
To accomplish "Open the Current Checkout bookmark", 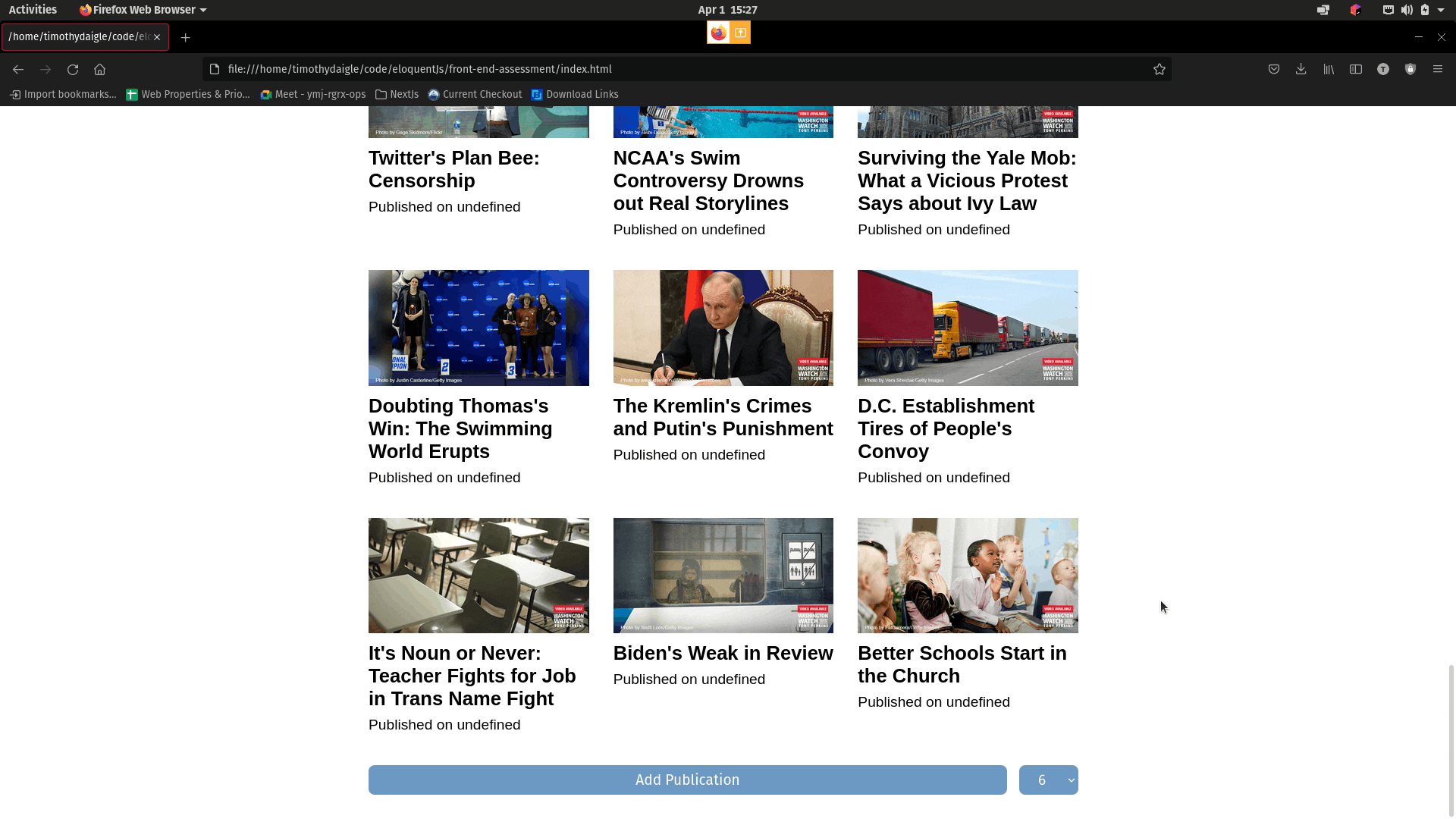I will (475, 94).
